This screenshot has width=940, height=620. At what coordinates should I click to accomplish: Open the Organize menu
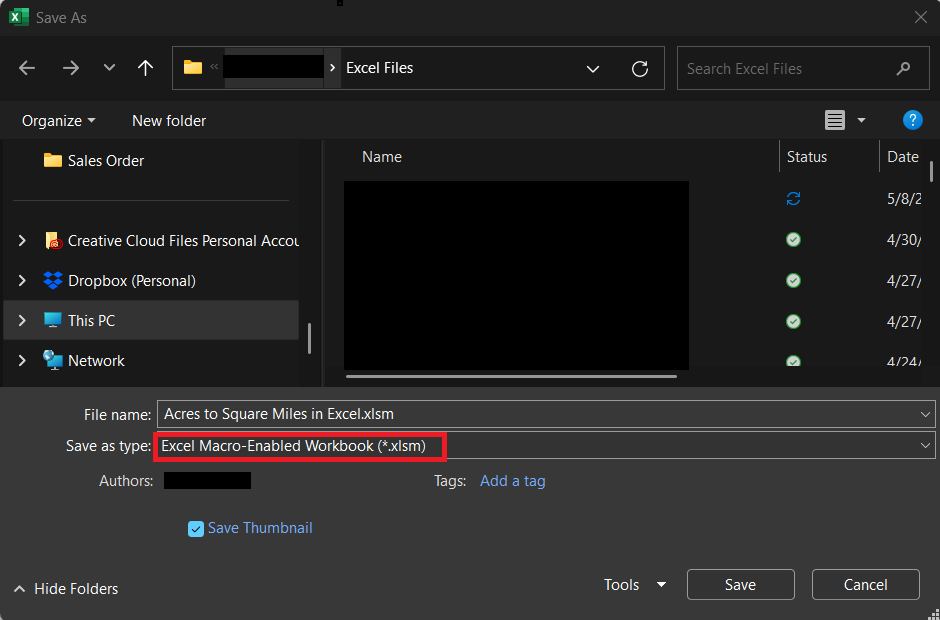pos(59,121)
